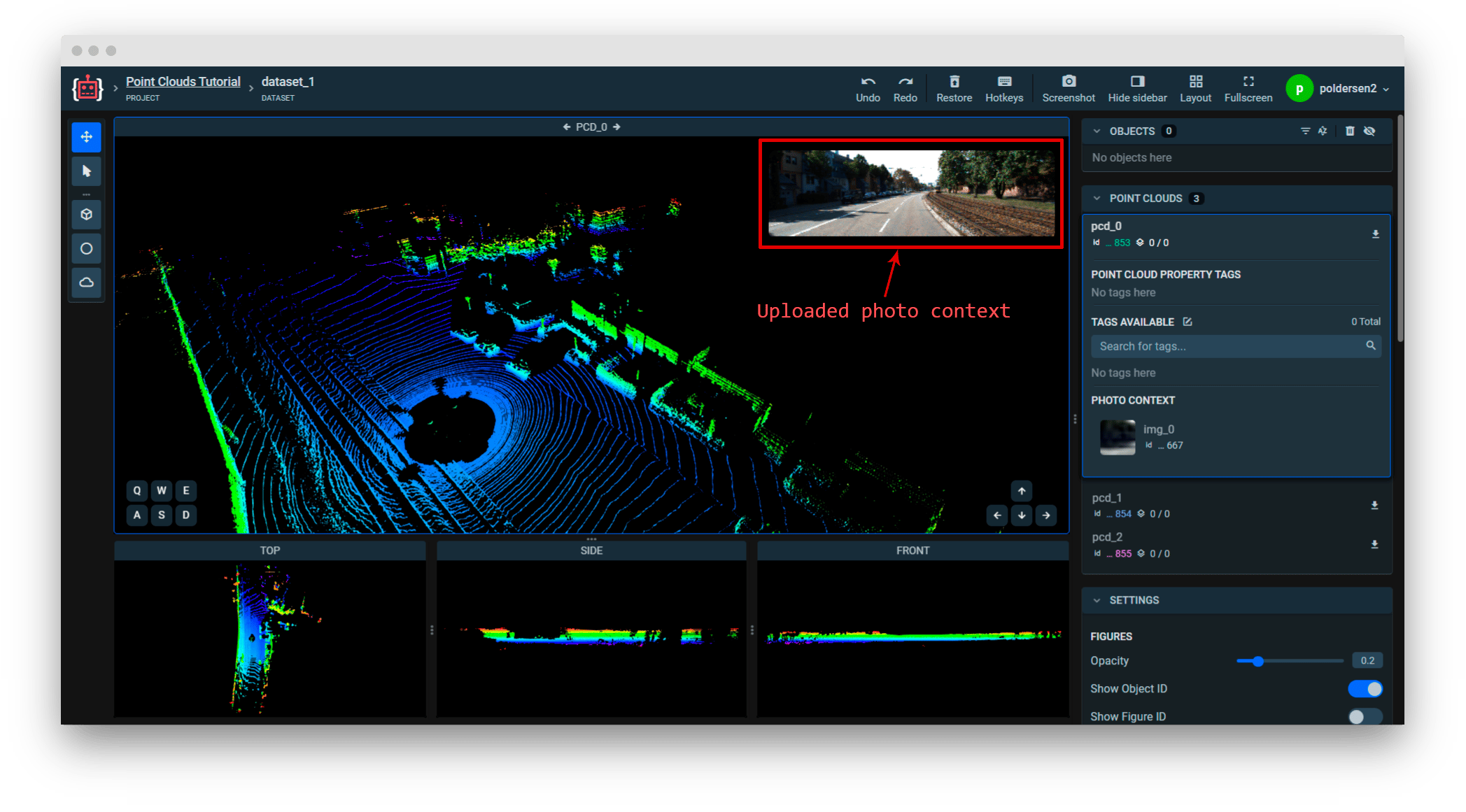Open the Hotkeys reference
Screen dimensions: 1466x812
point(1004,89)
